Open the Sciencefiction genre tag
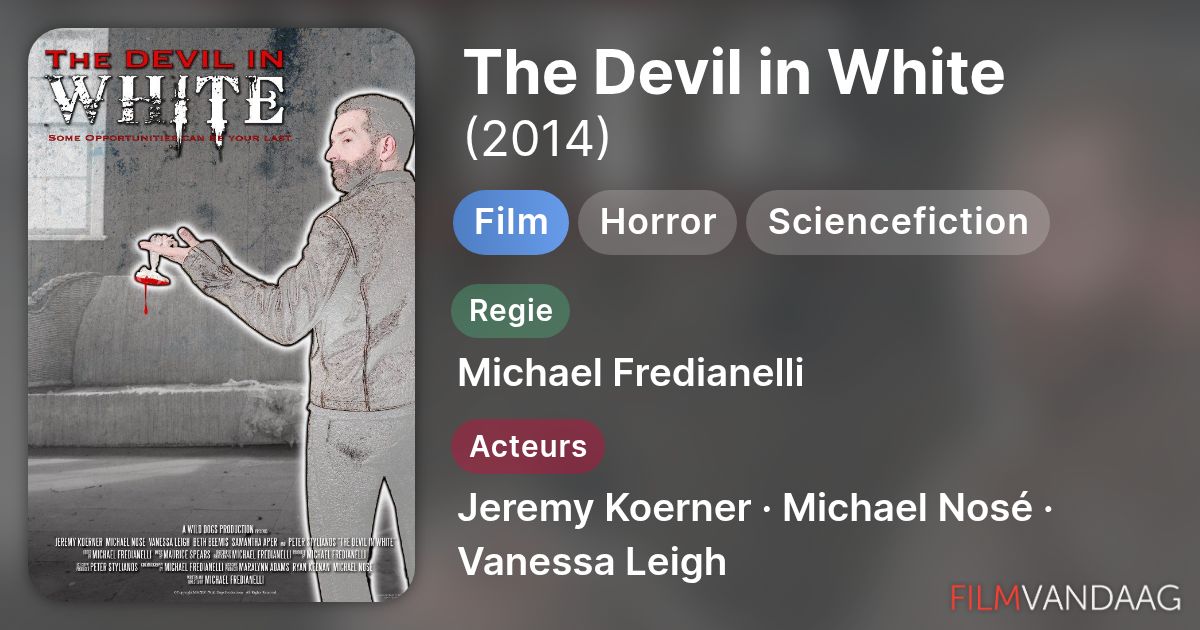The height and width of the screenshot is (630, 1200). point(897,221)
